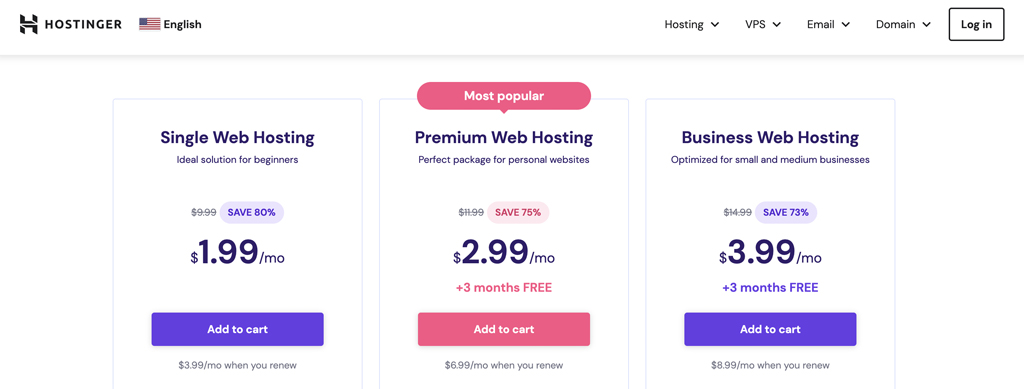The height and width of the screenshot is (389, 1024).
Task: Select the Business Web Hosting title
Action: coord(771,138)
